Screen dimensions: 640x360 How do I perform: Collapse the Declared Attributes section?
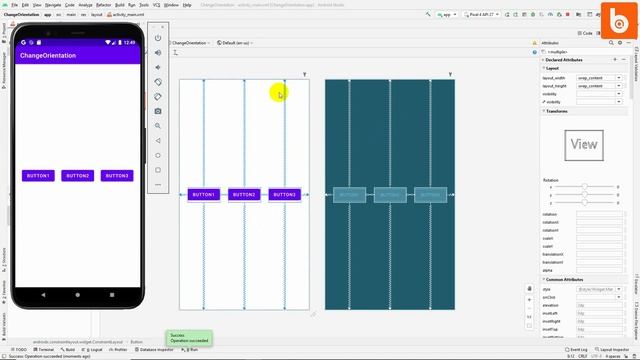point(543,60)
